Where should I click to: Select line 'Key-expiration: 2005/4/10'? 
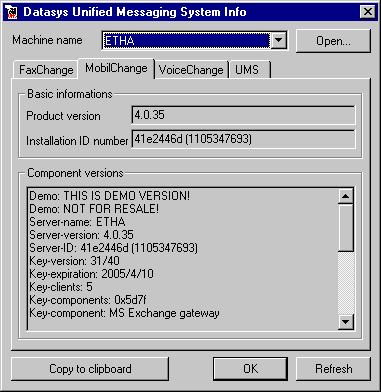click(91, 274)
